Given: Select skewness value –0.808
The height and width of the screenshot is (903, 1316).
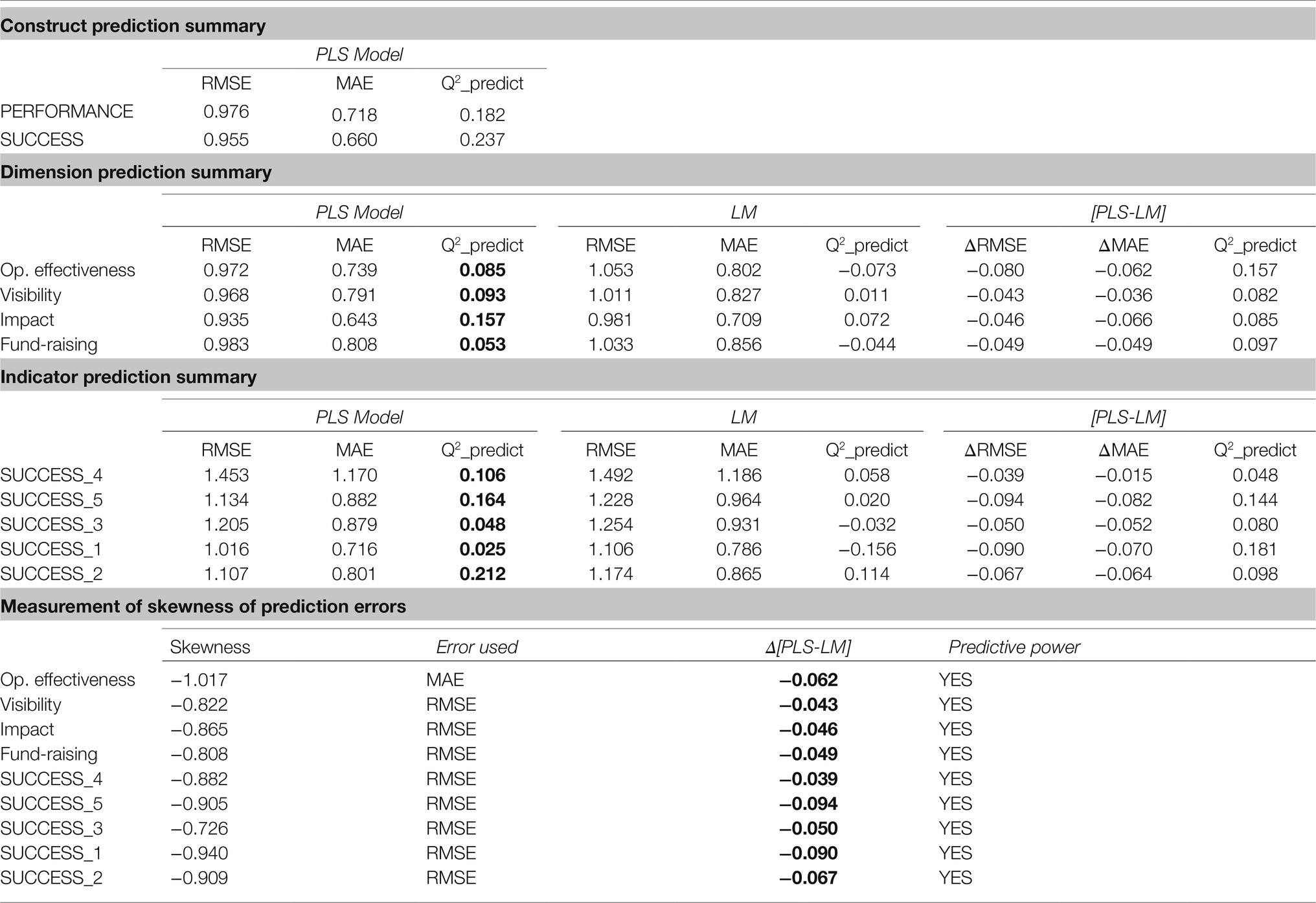Looking at the screenshot, I should point(199,754).
